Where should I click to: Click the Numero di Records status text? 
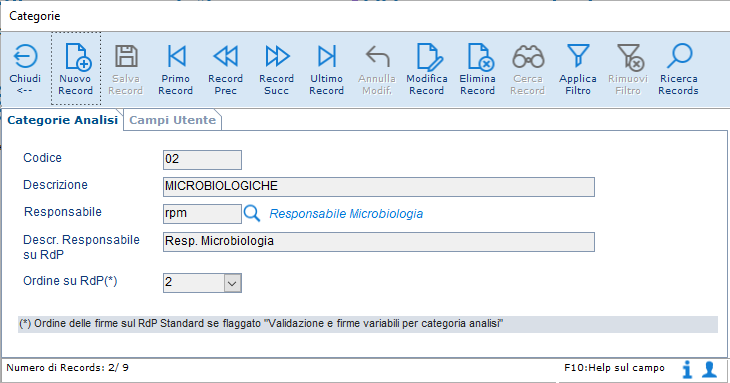(x=68, y=368)
